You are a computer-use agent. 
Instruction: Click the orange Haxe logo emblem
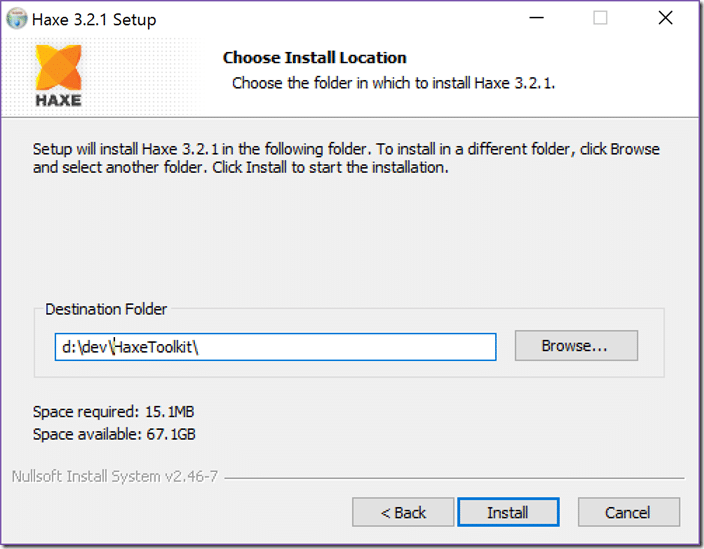coord(59,67)
